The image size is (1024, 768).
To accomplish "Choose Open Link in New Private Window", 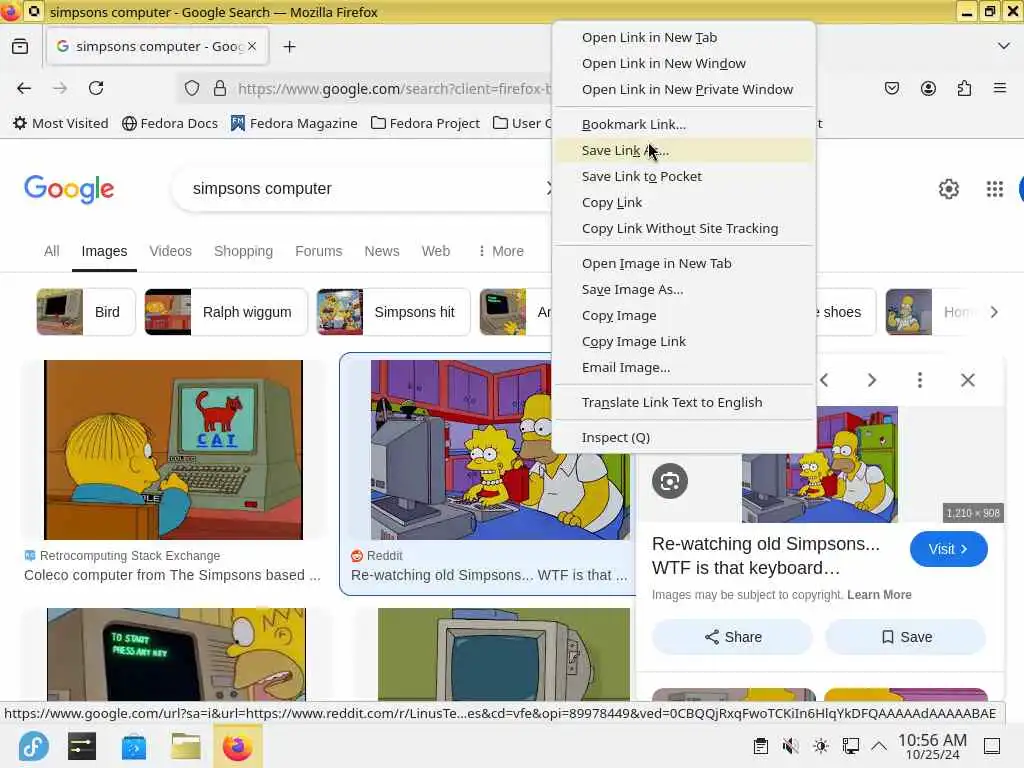I will pyautogui.click(x=684, y=89).
